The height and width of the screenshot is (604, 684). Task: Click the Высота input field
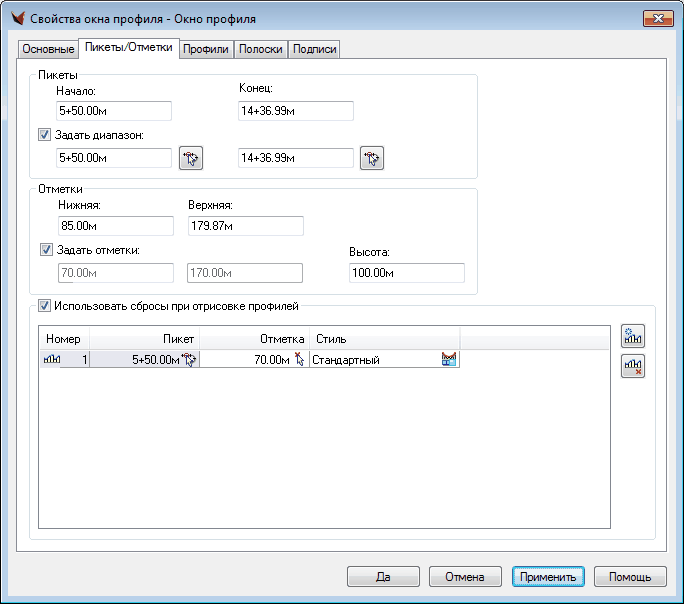406,273
